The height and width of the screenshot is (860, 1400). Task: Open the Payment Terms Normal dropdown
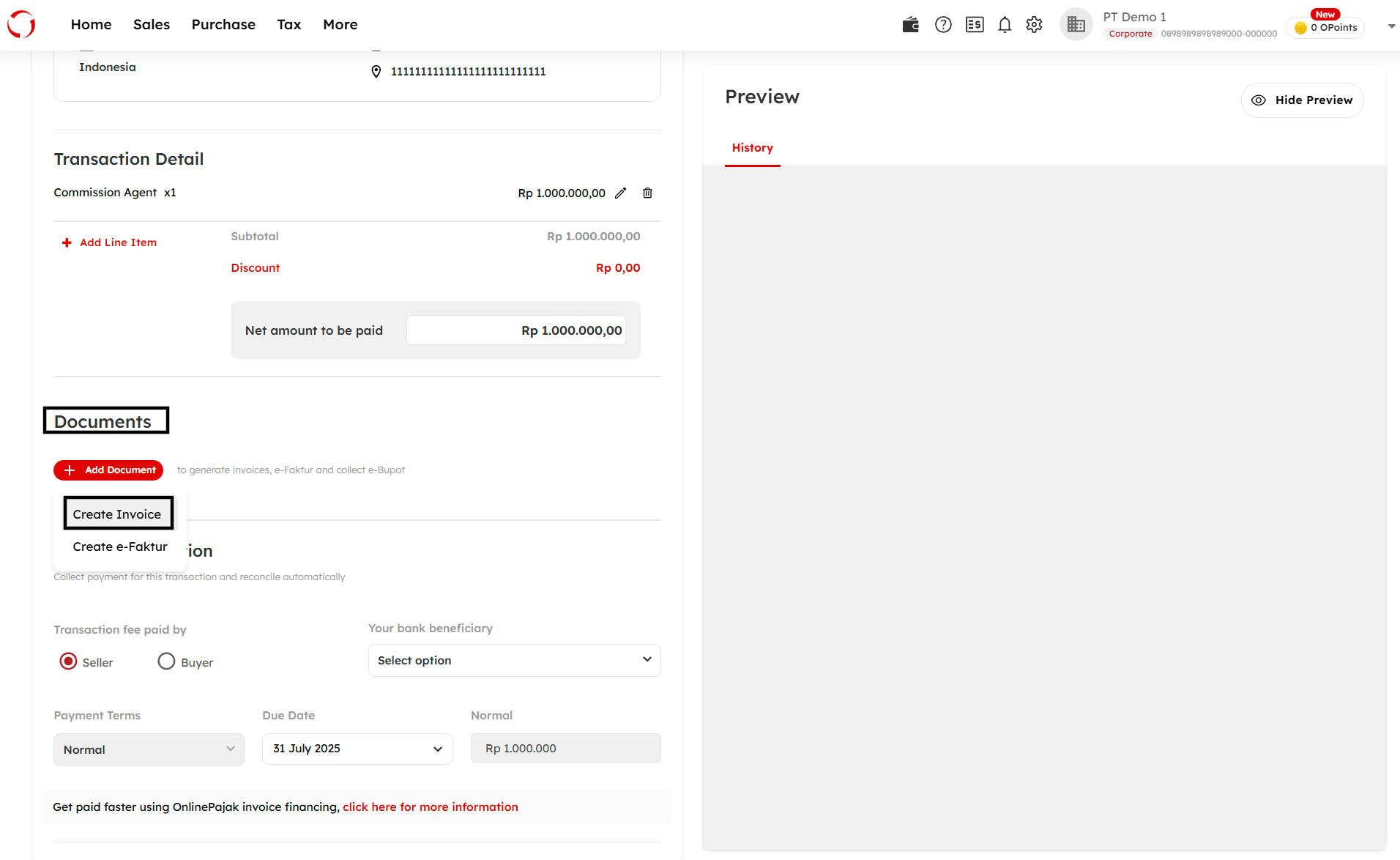pyautogui.click(x=149, y=749)
